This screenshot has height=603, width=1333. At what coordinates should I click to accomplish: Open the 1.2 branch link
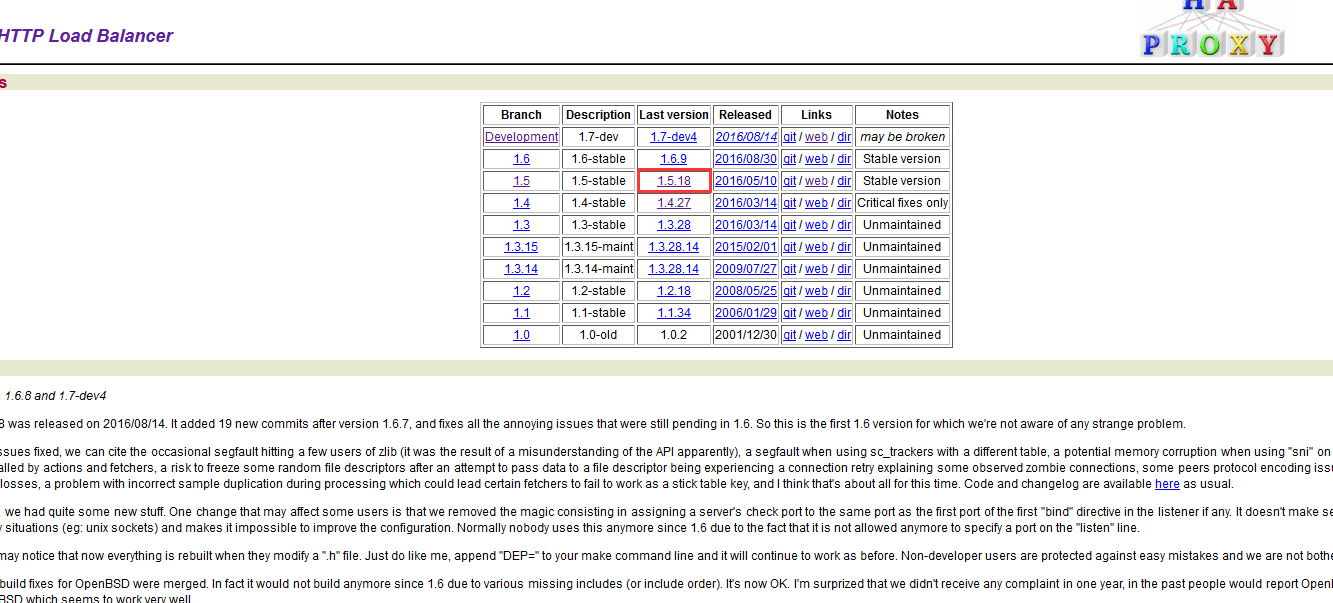(521, 291)
